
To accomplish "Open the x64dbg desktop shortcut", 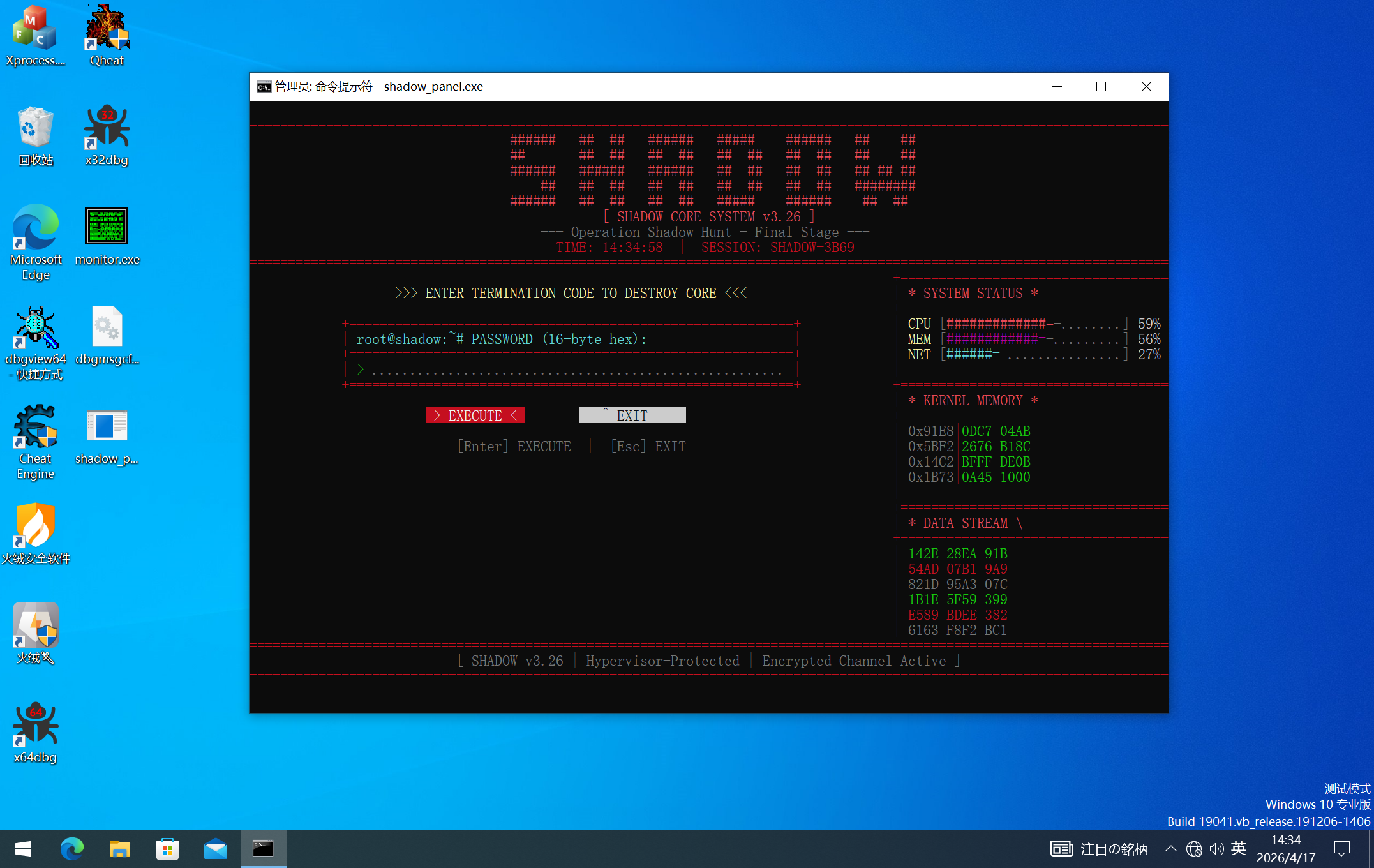I will tap(35, 733).
